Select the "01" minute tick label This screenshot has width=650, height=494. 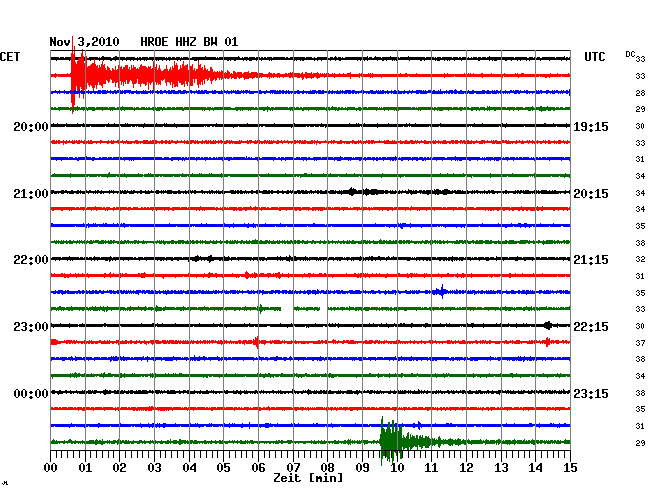pyautogui.click(x=85, y=468)
